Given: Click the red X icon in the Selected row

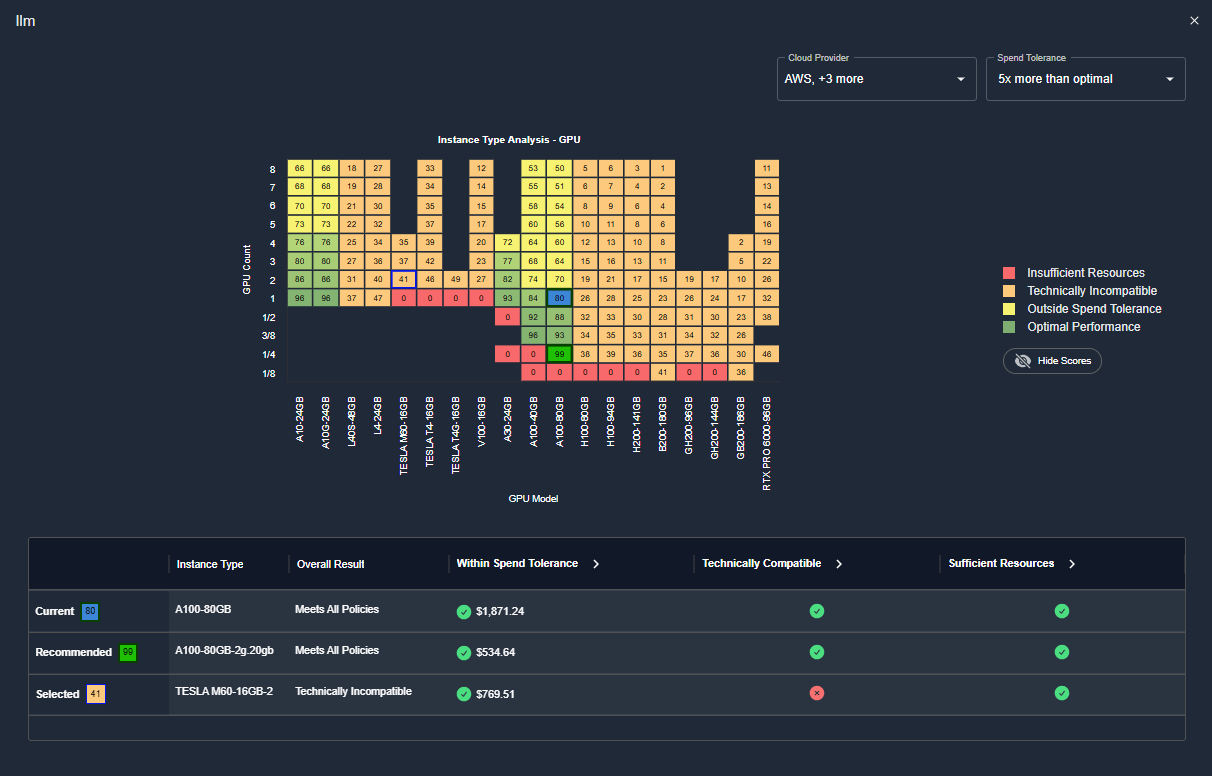Looking at the screenshot, I should click(817, 693).
